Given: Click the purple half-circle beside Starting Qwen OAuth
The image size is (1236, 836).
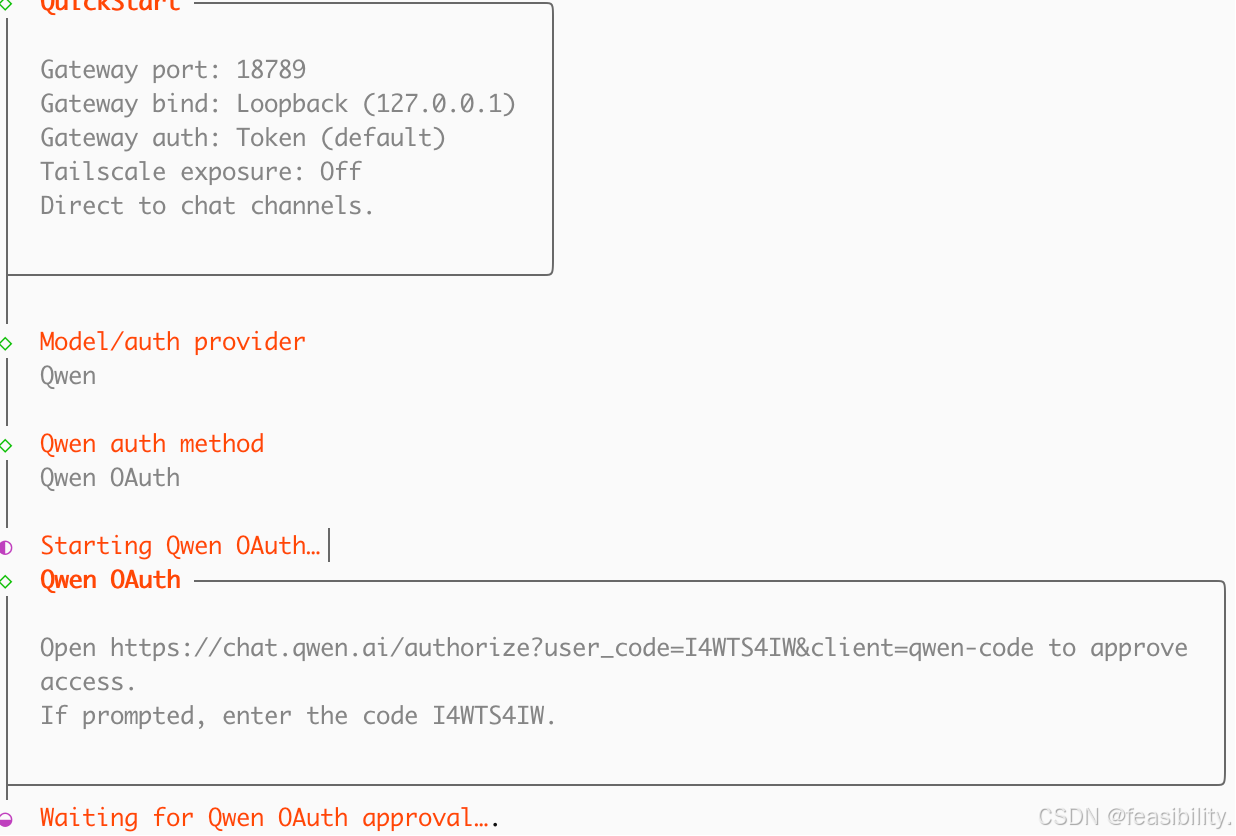Looking at the screenshot, I should click(x=6, y=547).
